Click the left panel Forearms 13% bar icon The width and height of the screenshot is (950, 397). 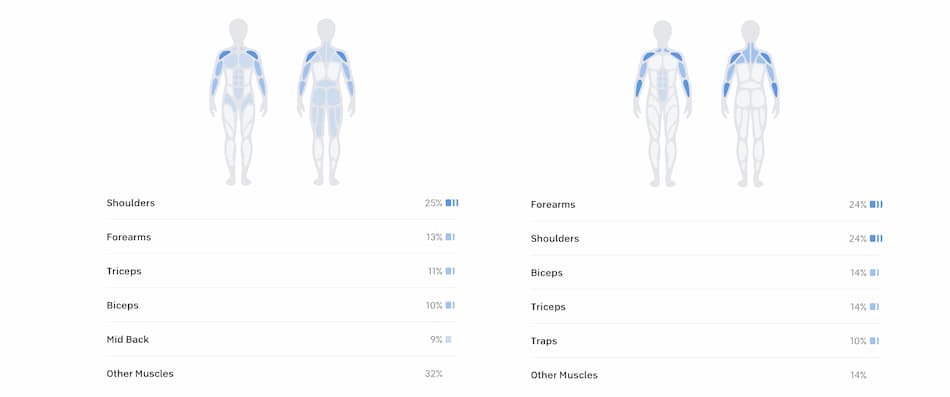pos(450,237)
